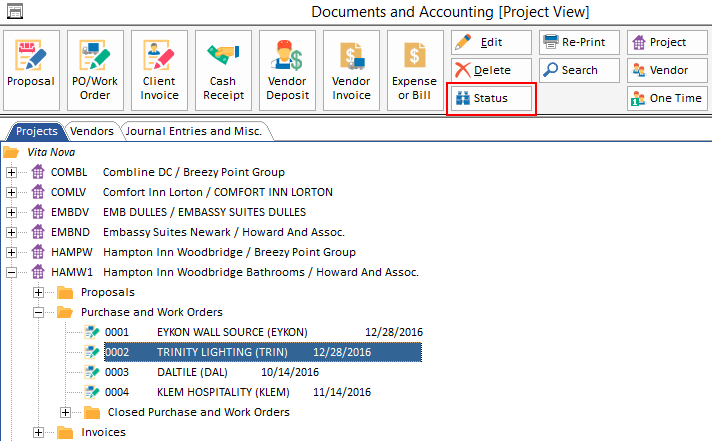
Task: Open the Cash Receipt tool
Action: pyautogui.click(x=223, y=69)
